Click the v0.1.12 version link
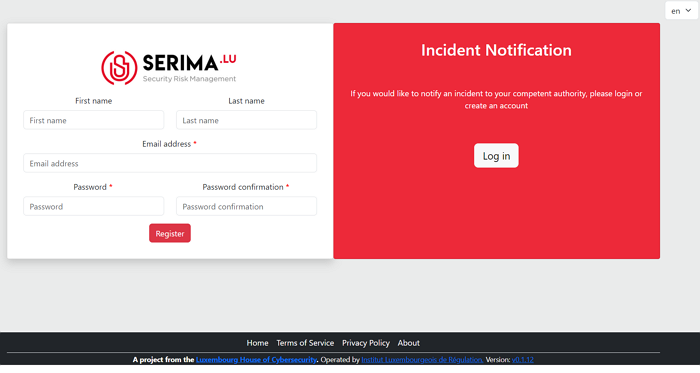700x373 pixels. 522,360
